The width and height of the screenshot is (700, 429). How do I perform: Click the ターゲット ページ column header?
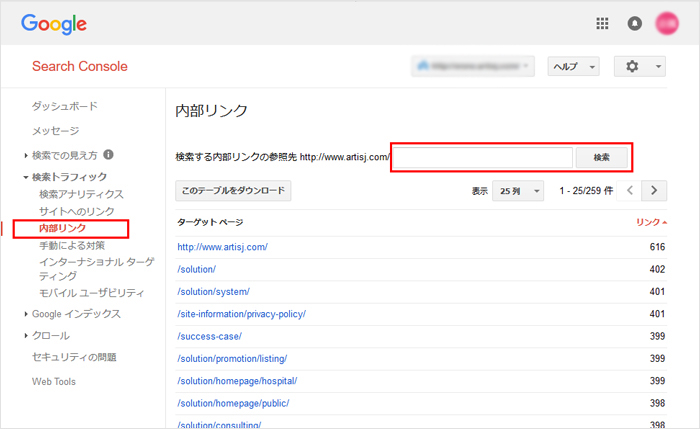point(210,222)
